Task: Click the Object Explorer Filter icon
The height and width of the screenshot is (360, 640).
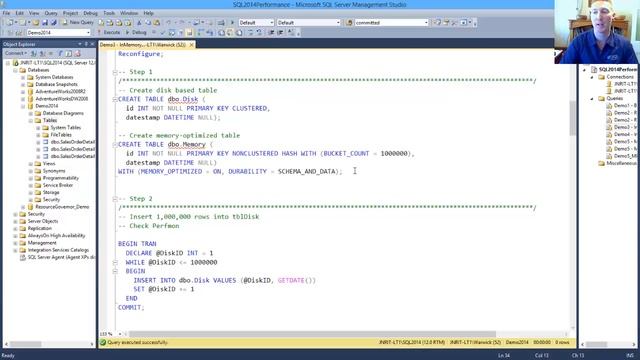Action: click(x=60, y=53)
